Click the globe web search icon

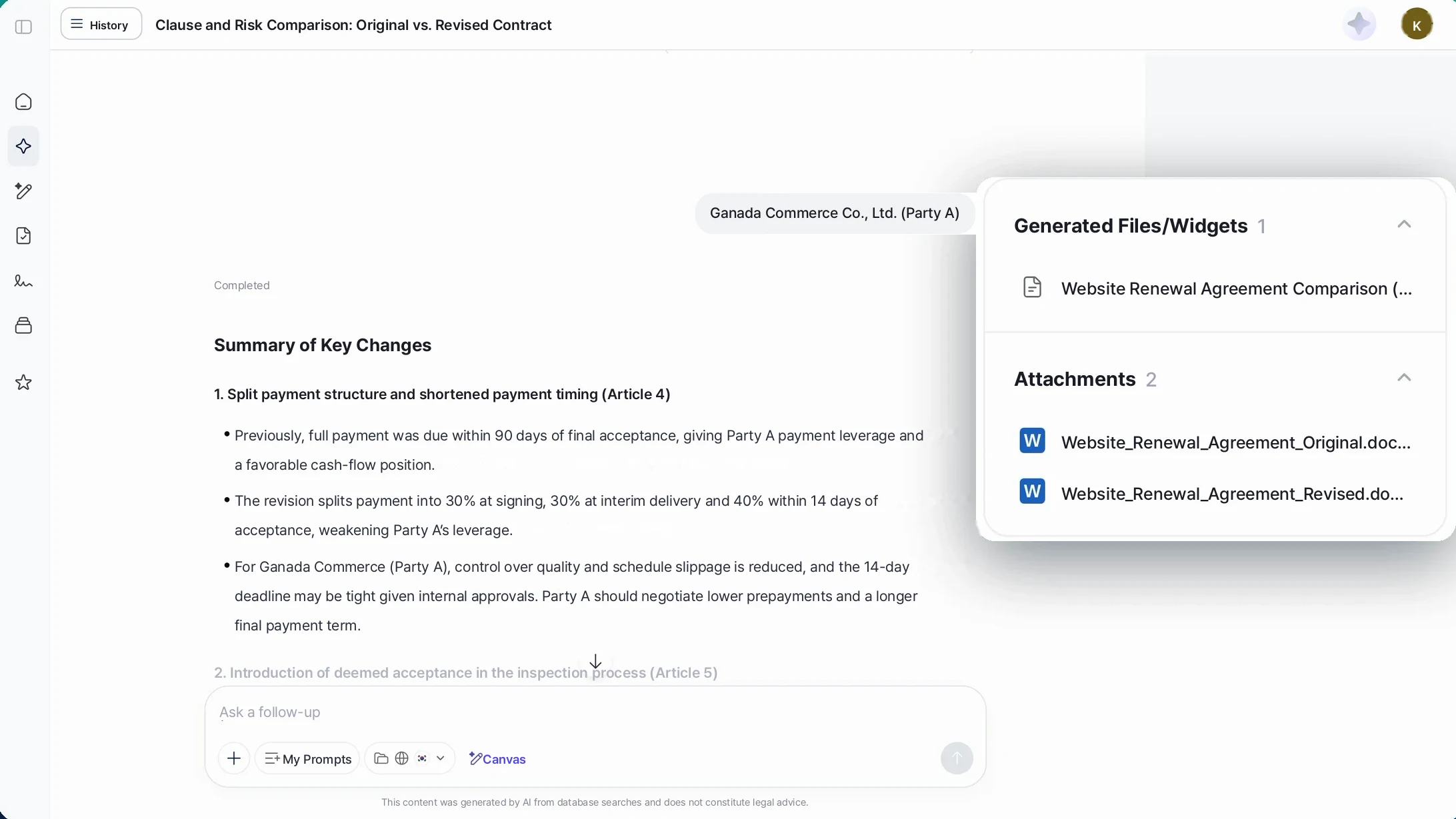(x=401, y=758)
